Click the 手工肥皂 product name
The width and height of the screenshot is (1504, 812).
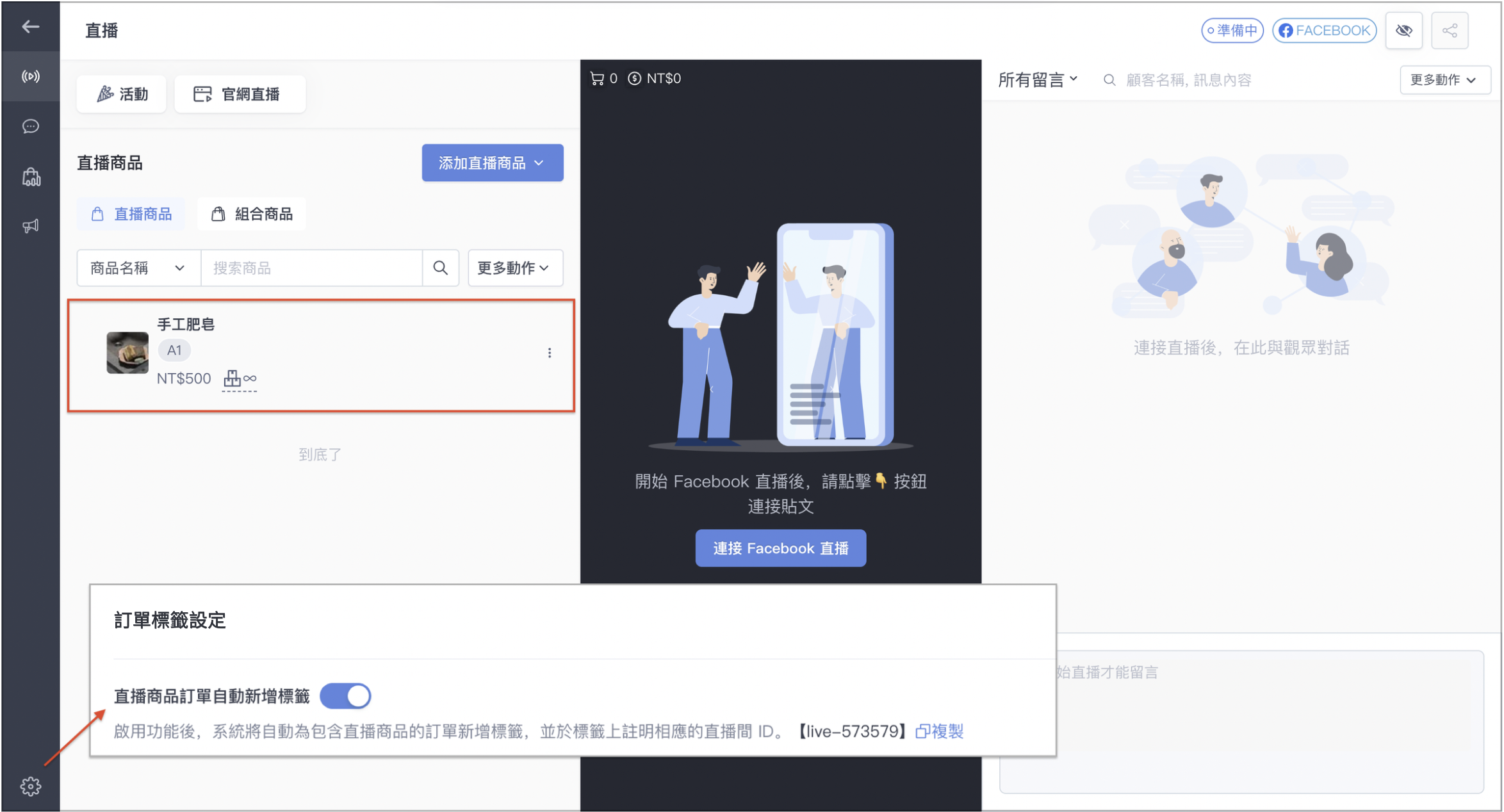186,324
